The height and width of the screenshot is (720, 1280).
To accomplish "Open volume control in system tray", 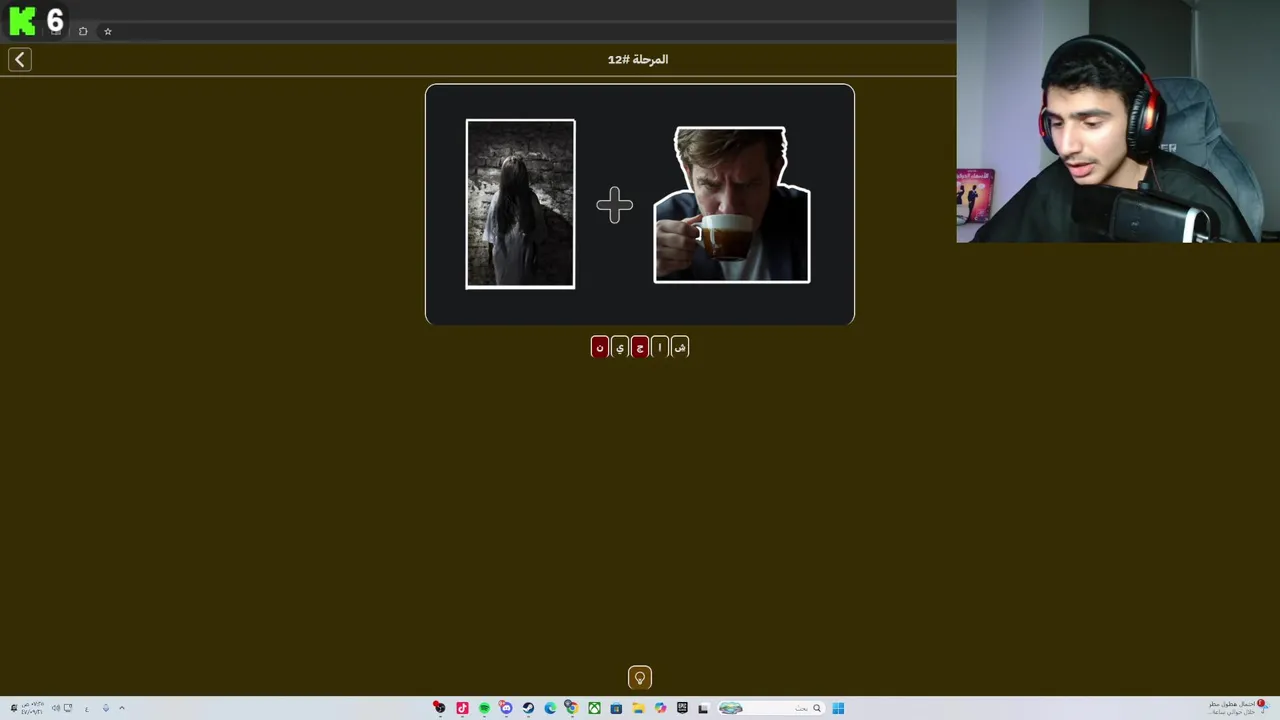I will coord(56,708).
